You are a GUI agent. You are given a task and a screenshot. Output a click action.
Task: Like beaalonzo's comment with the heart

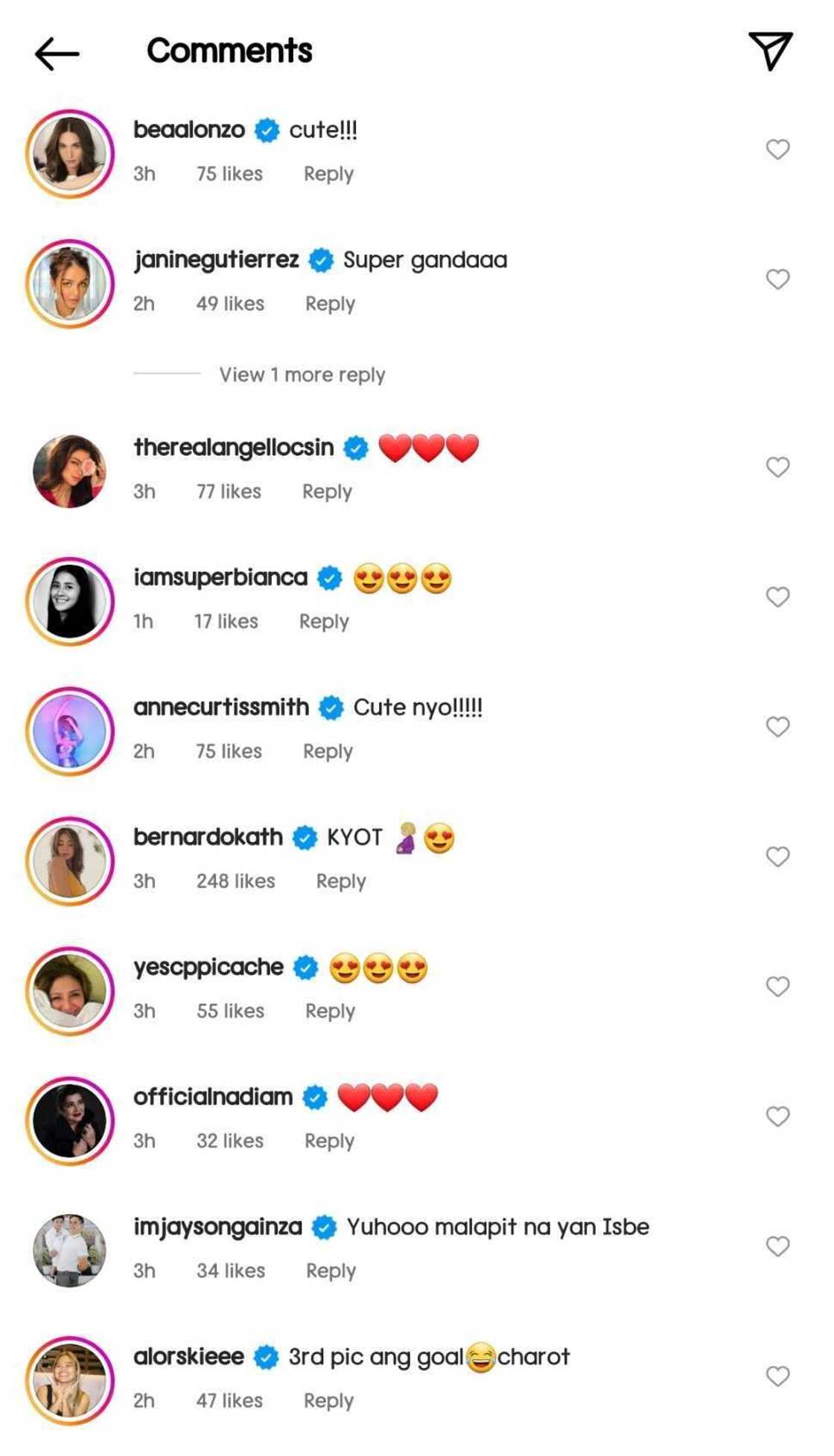[x=777, y=150]
